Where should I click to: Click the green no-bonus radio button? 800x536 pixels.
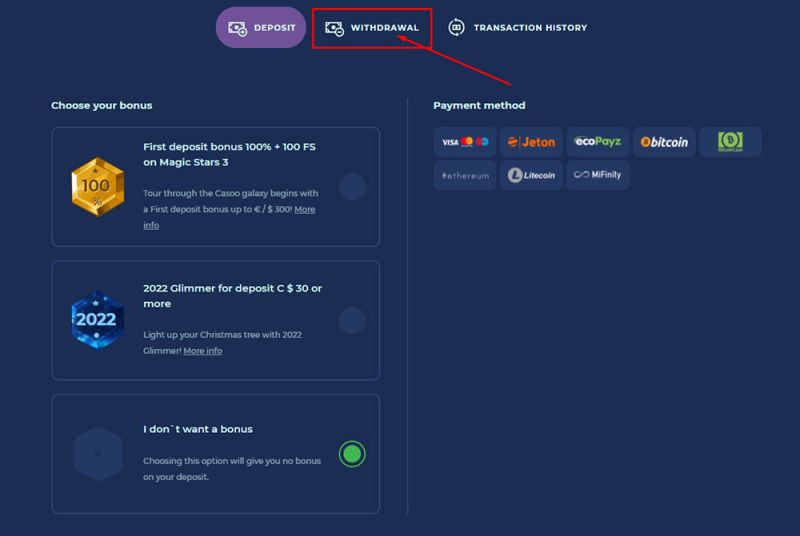pyautogui.click(x=352, y=454)
